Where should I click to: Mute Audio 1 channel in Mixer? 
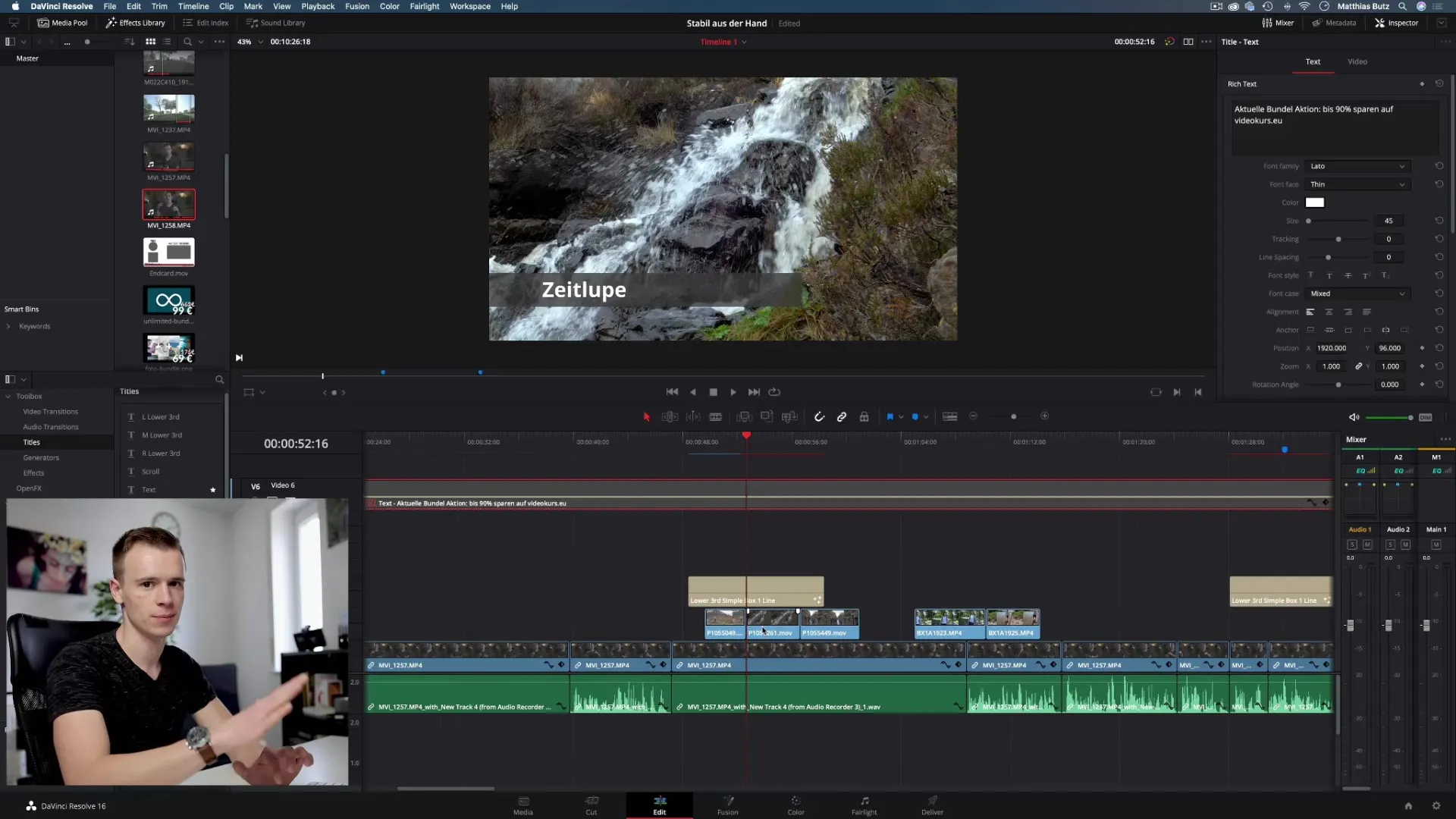[x=1367, y=544]
